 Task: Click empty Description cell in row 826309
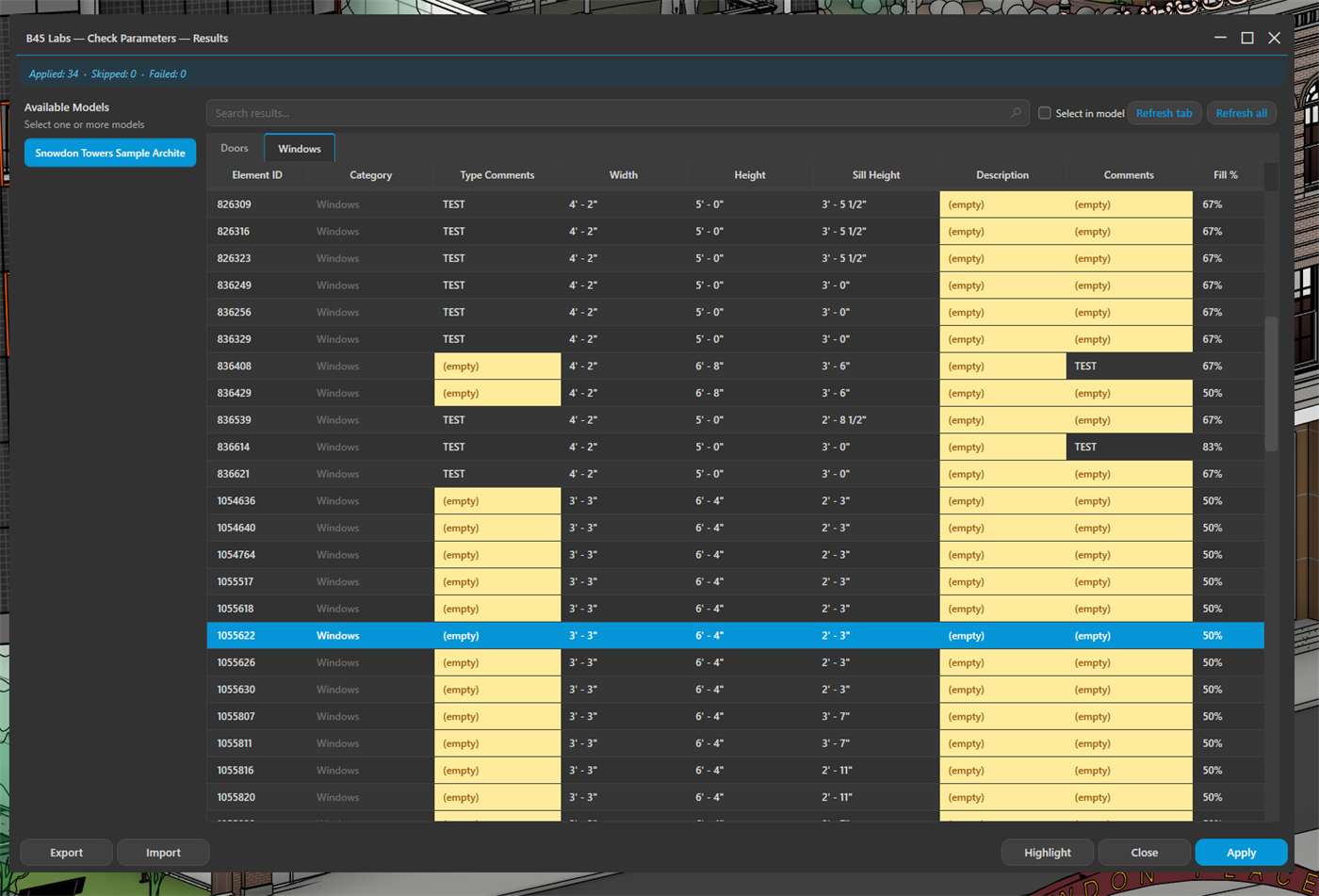(x=1002, y=204)
